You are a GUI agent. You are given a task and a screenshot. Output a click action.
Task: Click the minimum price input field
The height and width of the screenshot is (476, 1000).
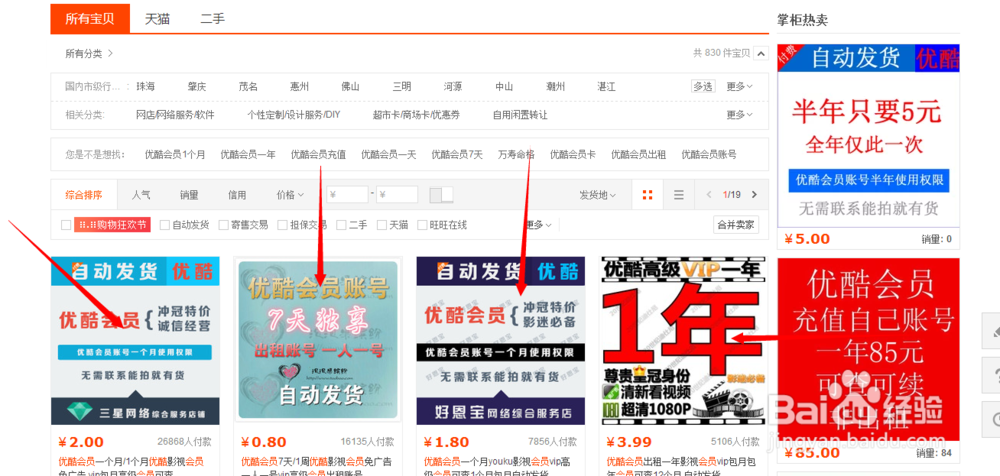coord(348,195)
